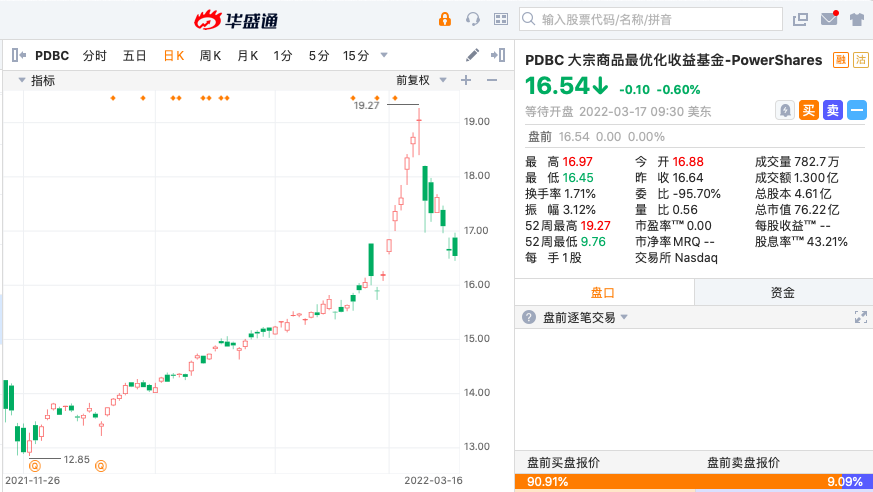Click the 19.27 high price label
The width and height of the screenshot is (873, 492).
pos(366,105)
